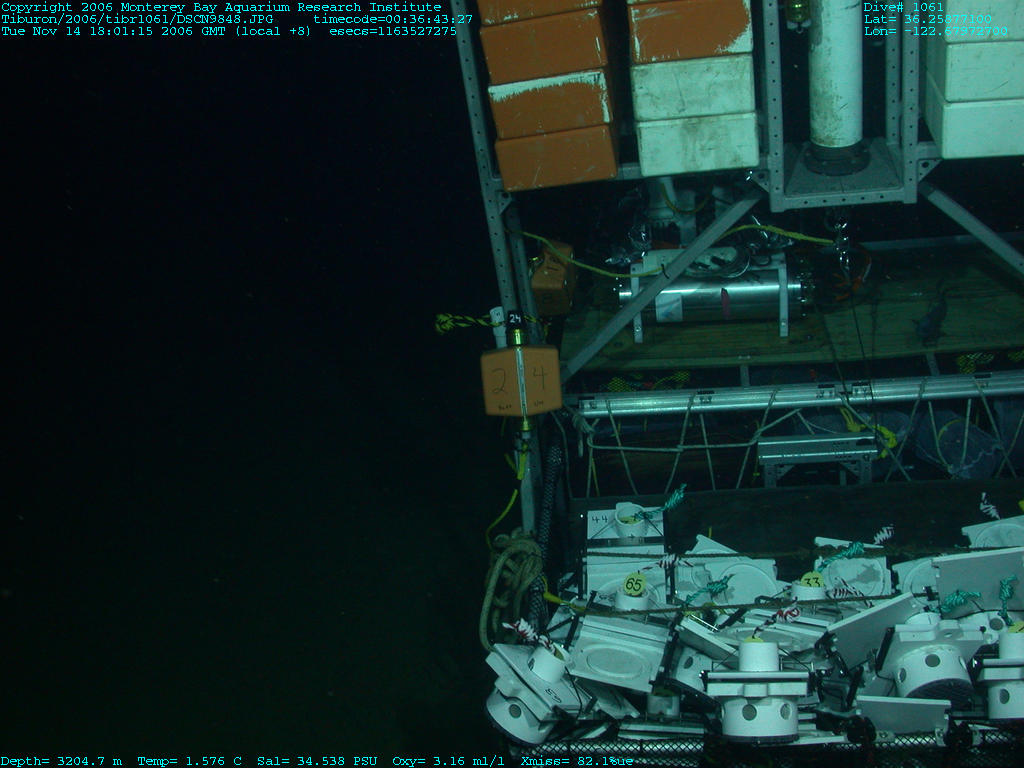Viewport: 1024px width, 768px height.
Task: Click the white vertical tube at the top
Action: tap(835, 75)
